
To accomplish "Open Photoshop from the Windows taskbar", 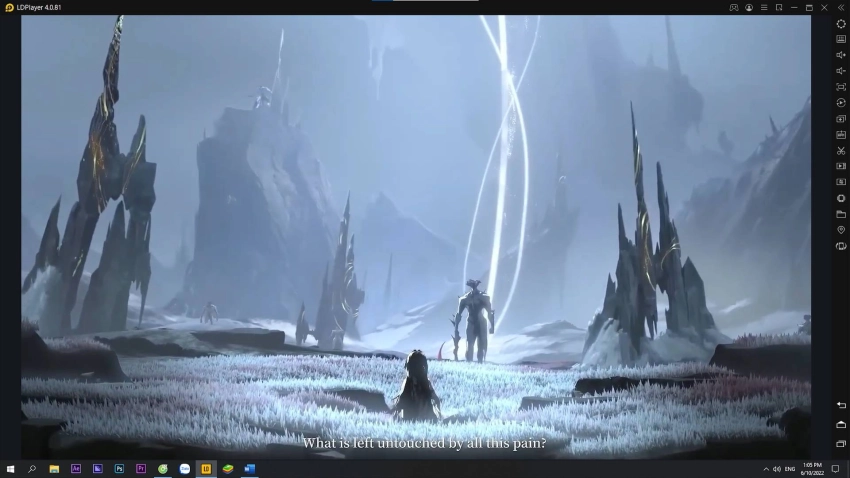I will coord(119,469).
